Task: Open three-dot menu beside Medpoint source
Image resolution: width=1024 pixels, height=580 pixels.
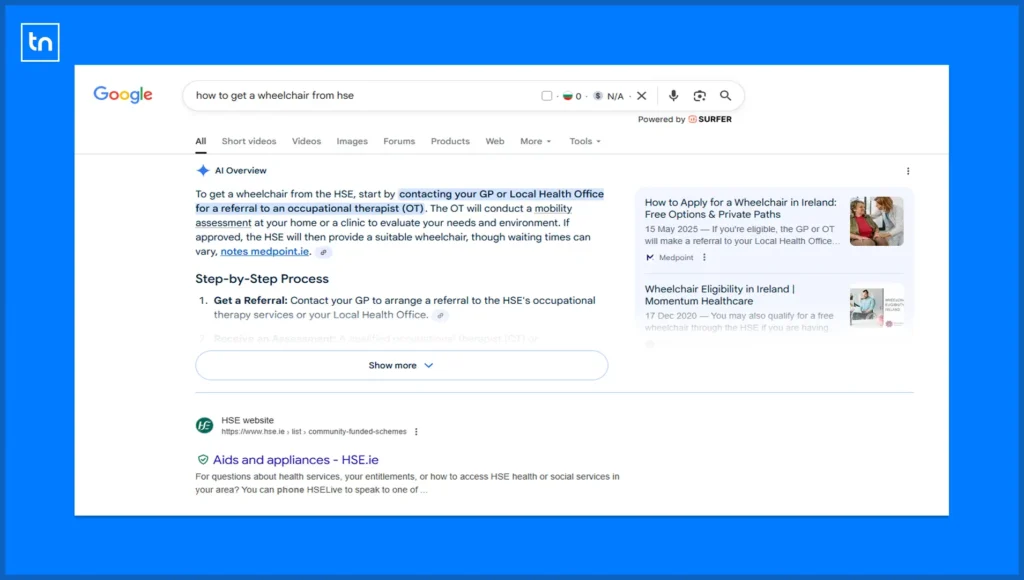Action: [704, 257]
